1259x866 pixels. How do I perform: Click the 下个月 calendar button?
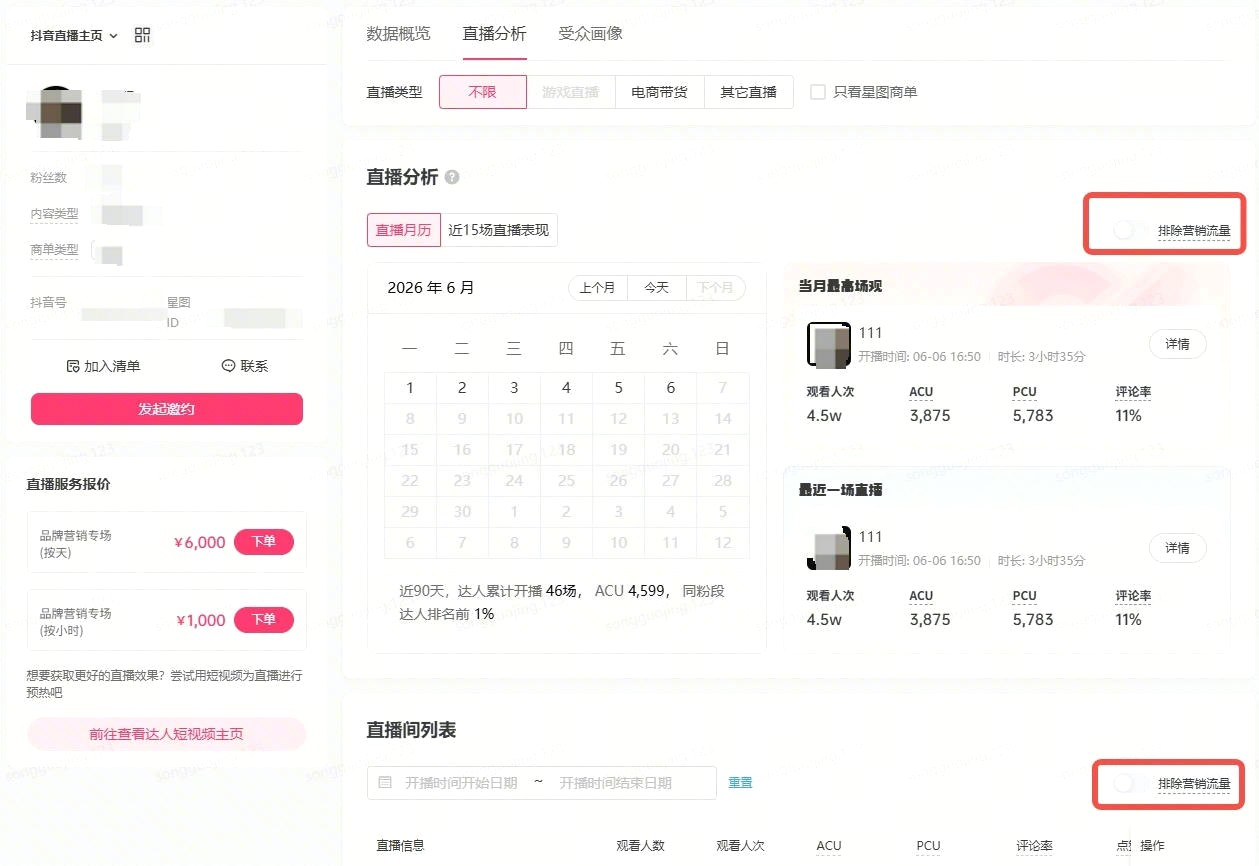[715, 288]
